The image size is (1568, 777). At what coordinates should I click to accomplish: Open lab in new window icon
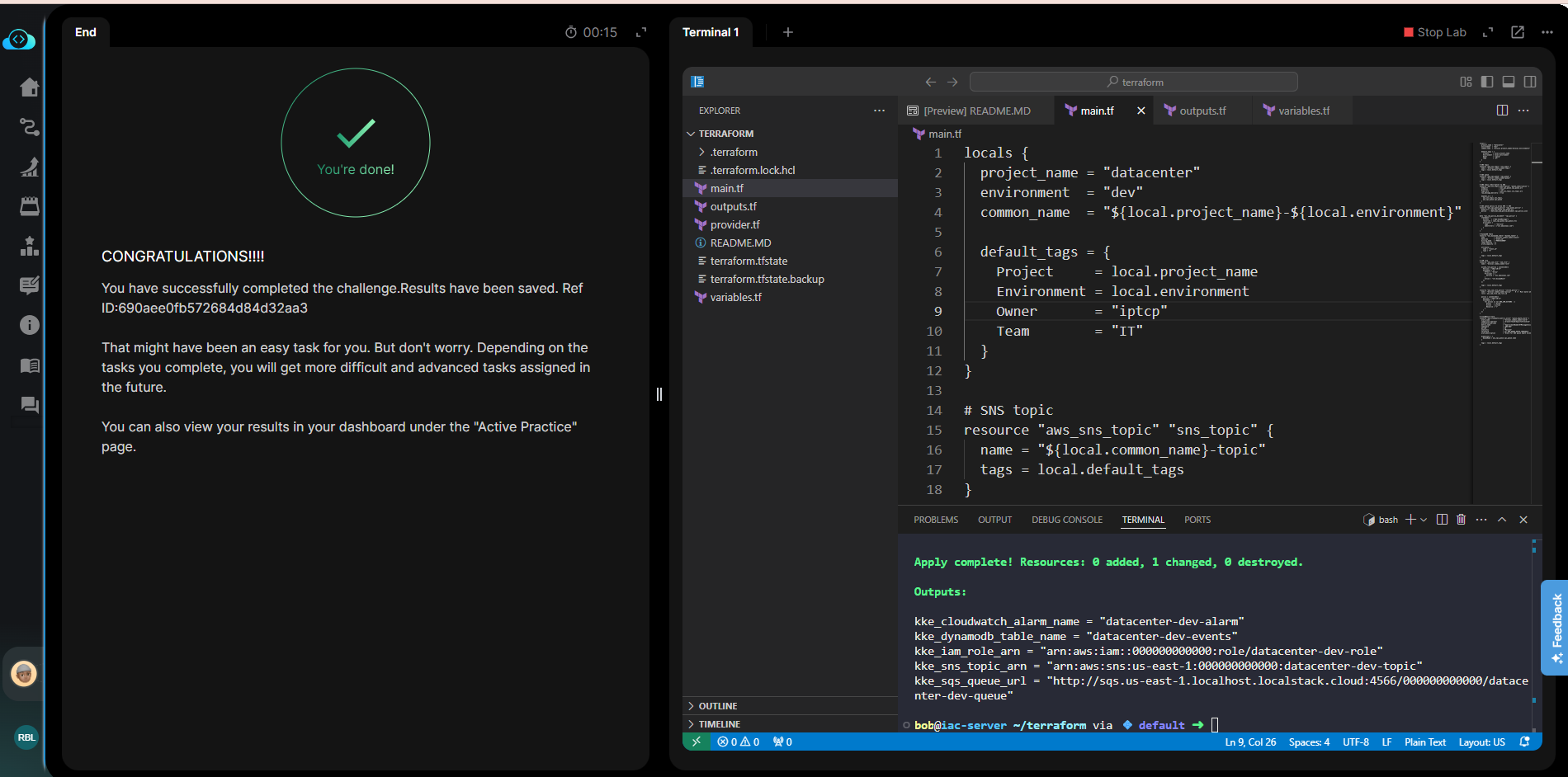click(x=1517, y=32)
